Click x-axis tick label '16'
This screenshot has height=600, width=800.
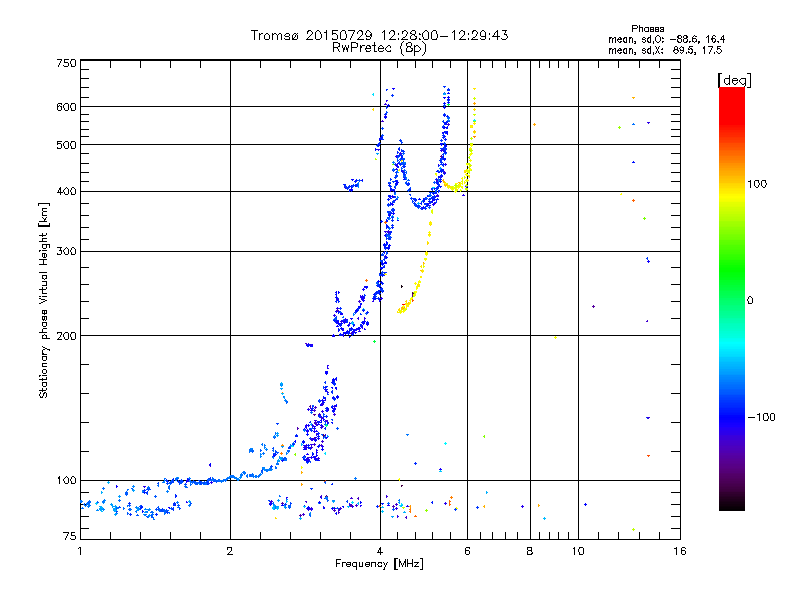coord(680,551)
